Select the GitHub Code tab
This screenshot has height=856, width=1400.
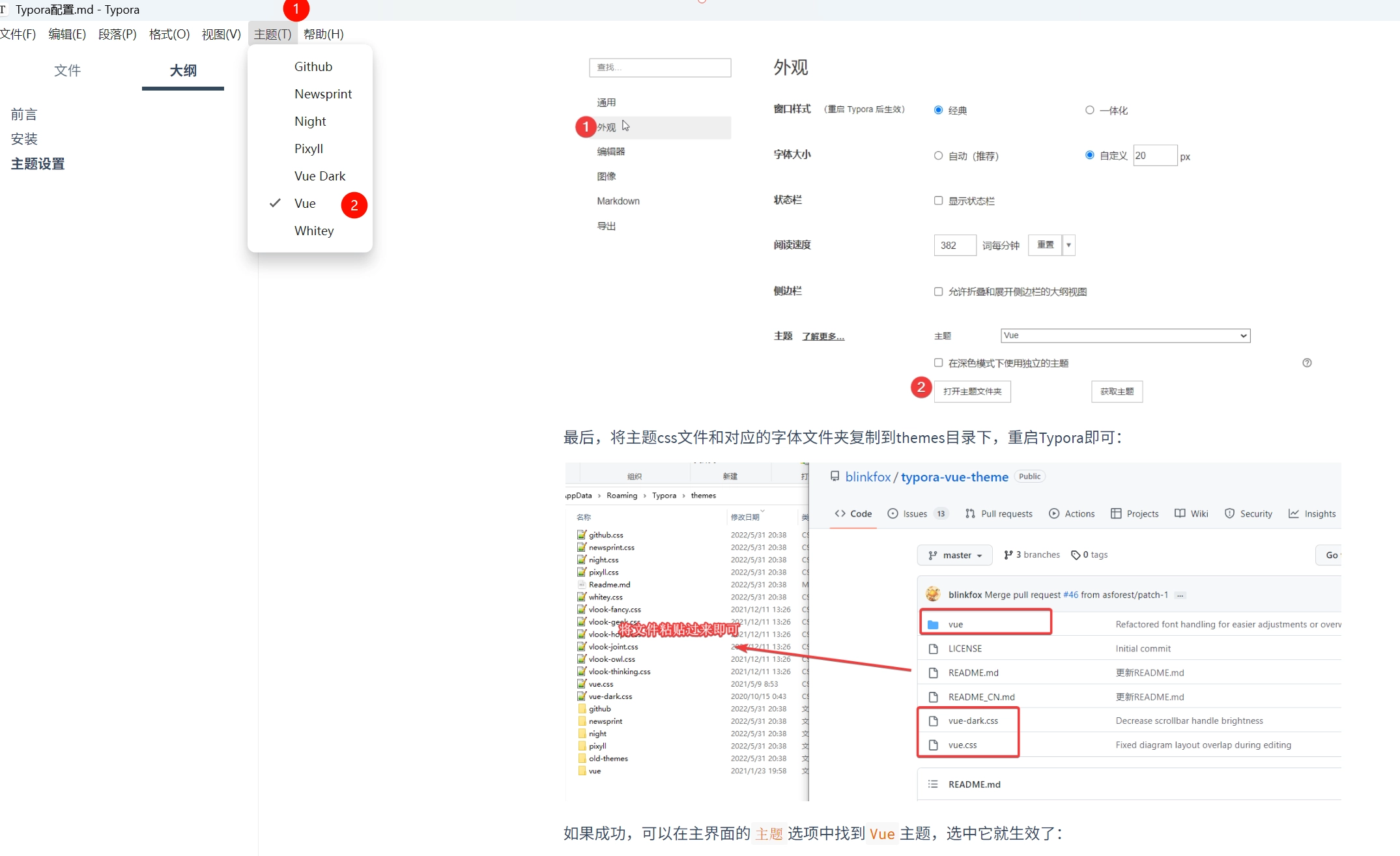pos(853,513)
